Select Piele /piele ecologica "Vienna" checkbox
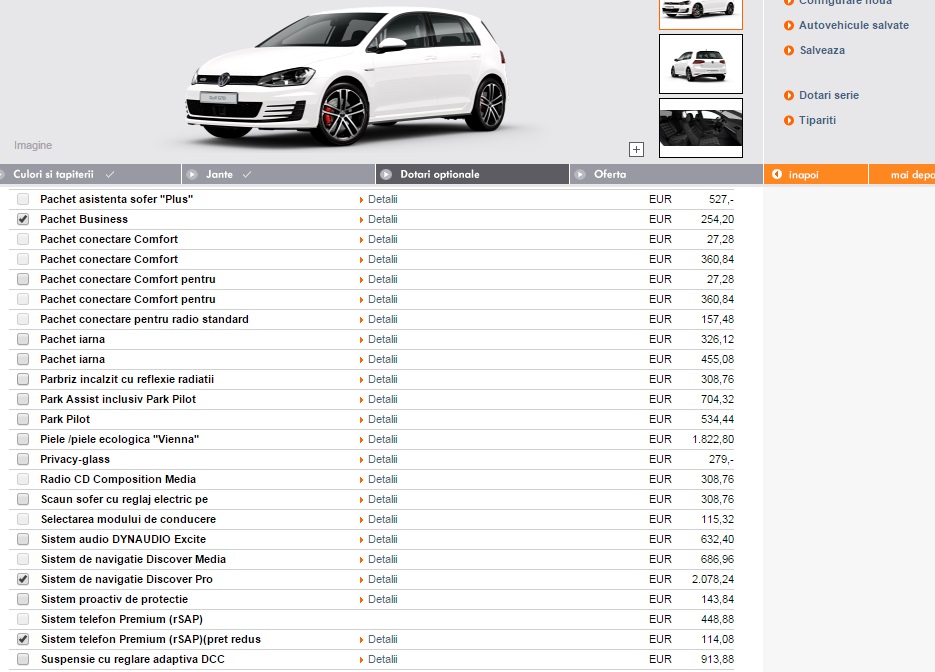Image resolution: width=935 pixels, height=672 pixels. tap(23, 439)
